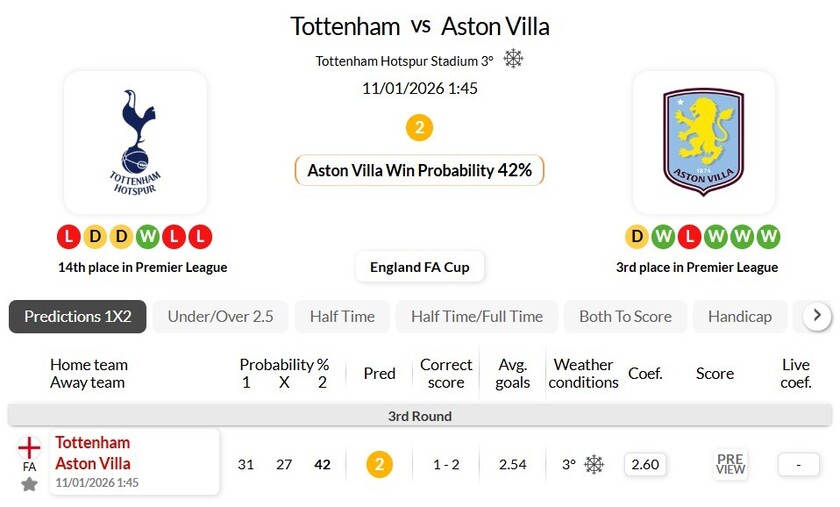Screen dimensions: 840x507
Task: Select the Predictions 1X2 tab
Action: [x=78, y=316]
